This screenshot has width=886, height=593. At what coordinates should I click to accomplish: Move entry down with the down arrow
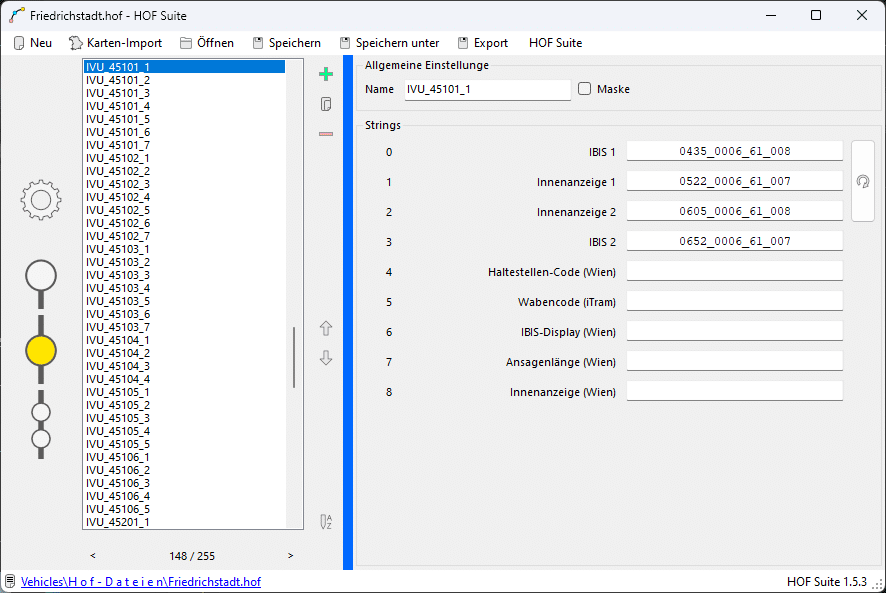(325, 358)
